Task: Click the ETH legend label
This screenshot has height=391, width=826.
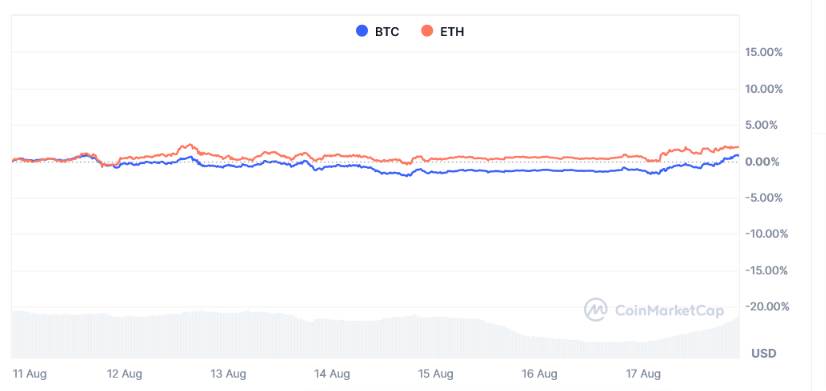Action: 452,32
